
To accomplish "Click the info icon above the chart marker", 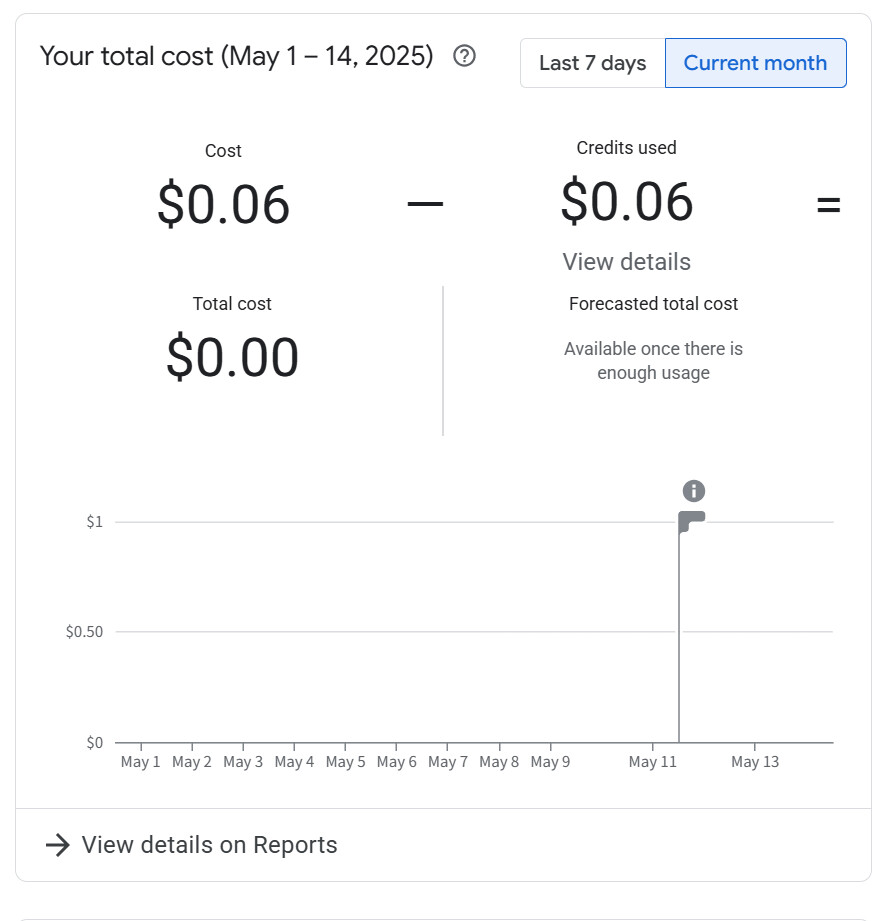I will (x=694, y=491).
